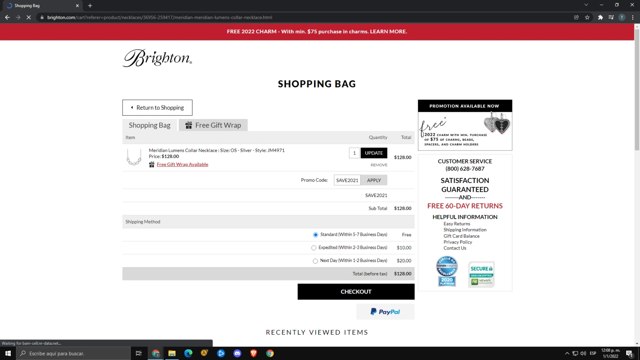Click the APPLY promo code button
The height and width of the screenshot is (360, 640).
click(374, 180)
